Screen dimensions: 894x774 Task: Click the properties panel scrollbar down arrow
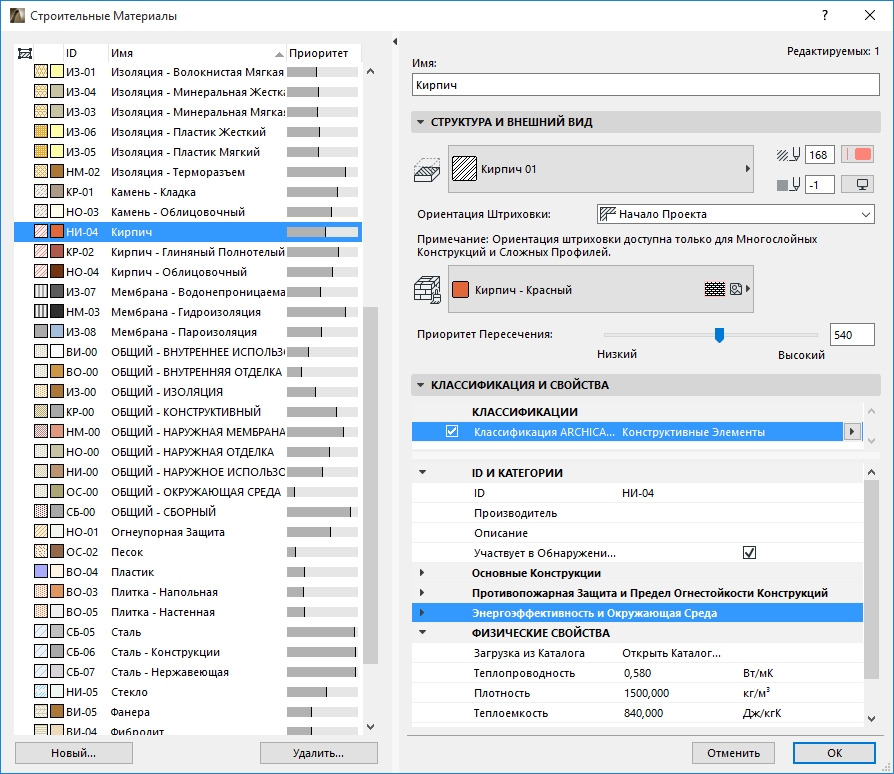click(871, 719)
